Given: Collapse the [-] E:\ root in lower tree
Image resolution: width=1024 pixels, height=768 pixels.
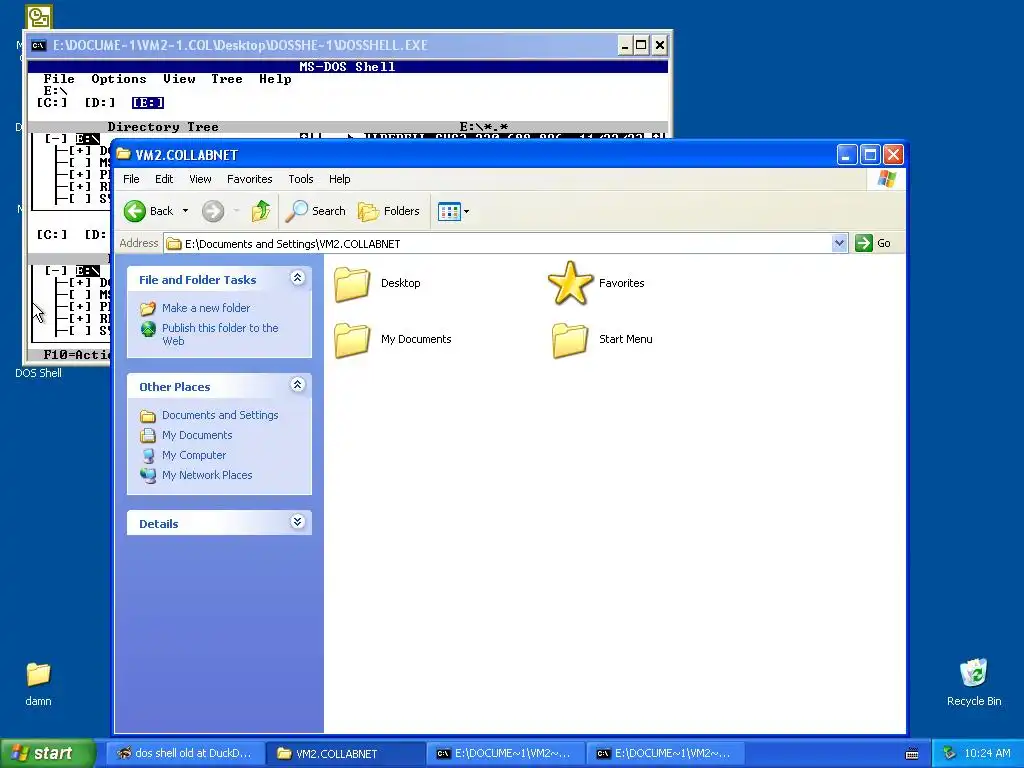Looking at the screenshot, I should 56,270.
